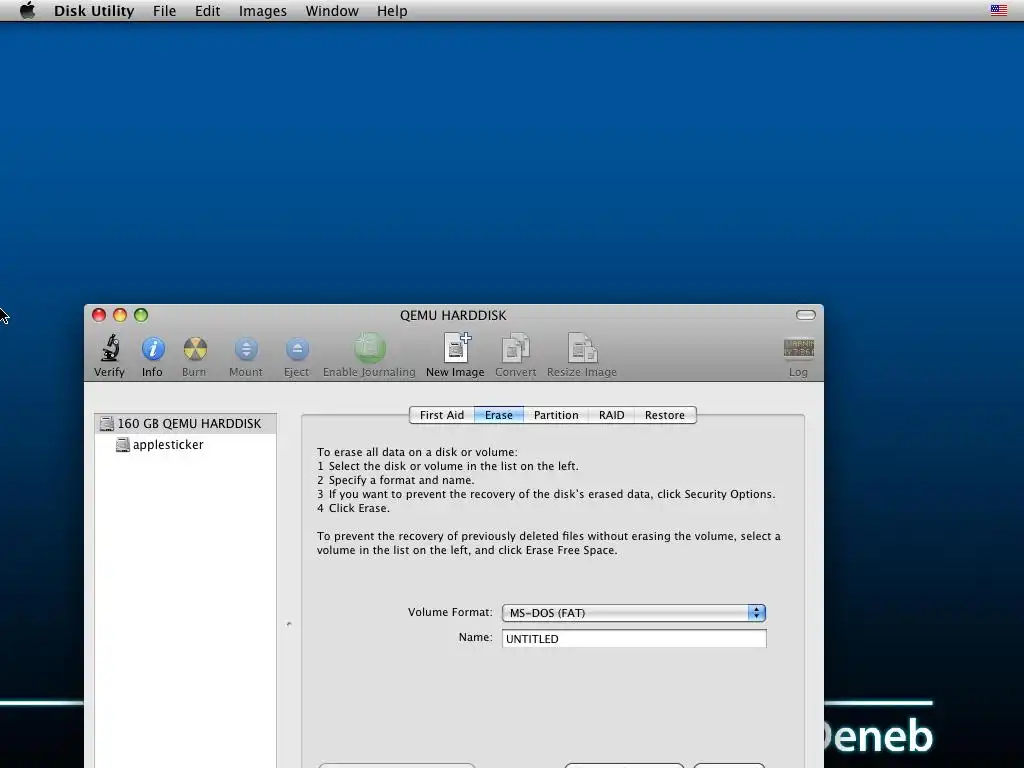Screen dimensions: 1024x768
Task: Switch to the First Aid tab
Action: 441,415
